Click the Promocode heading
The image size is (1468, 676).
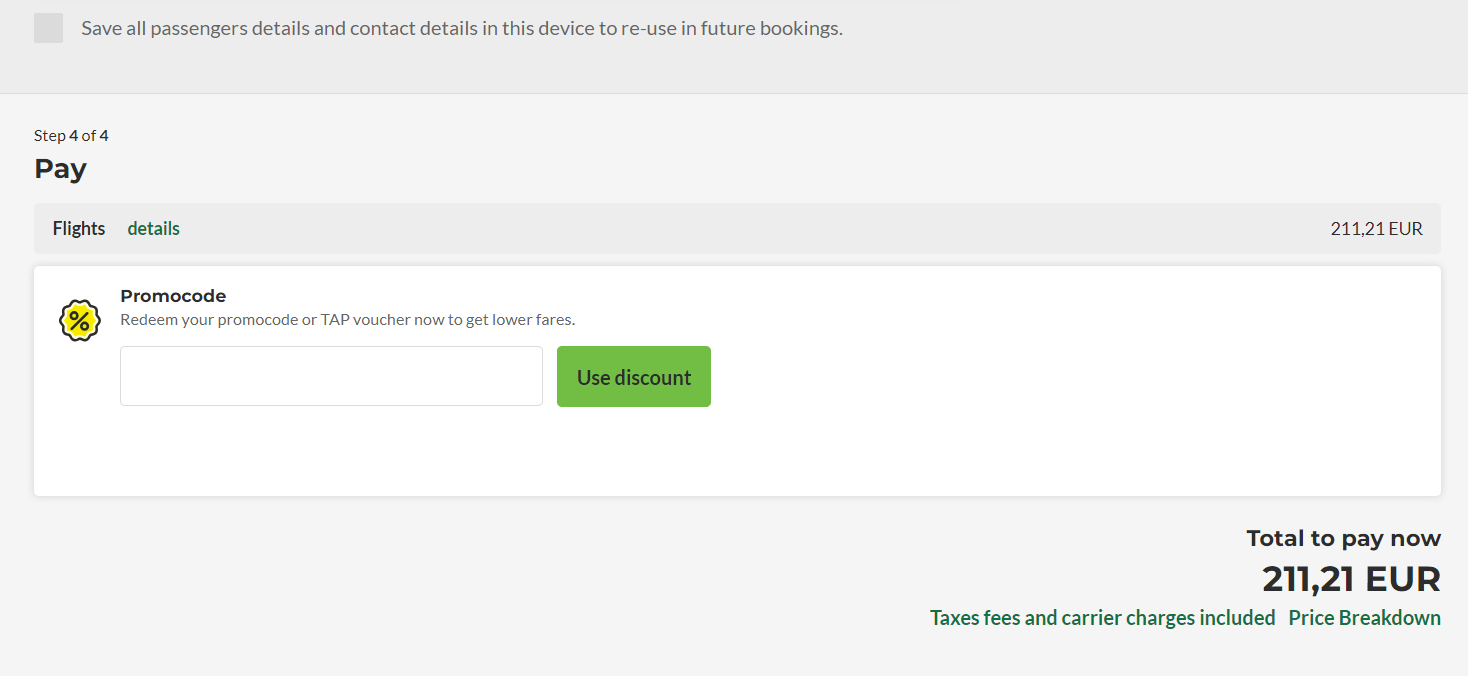pos(173,296)
